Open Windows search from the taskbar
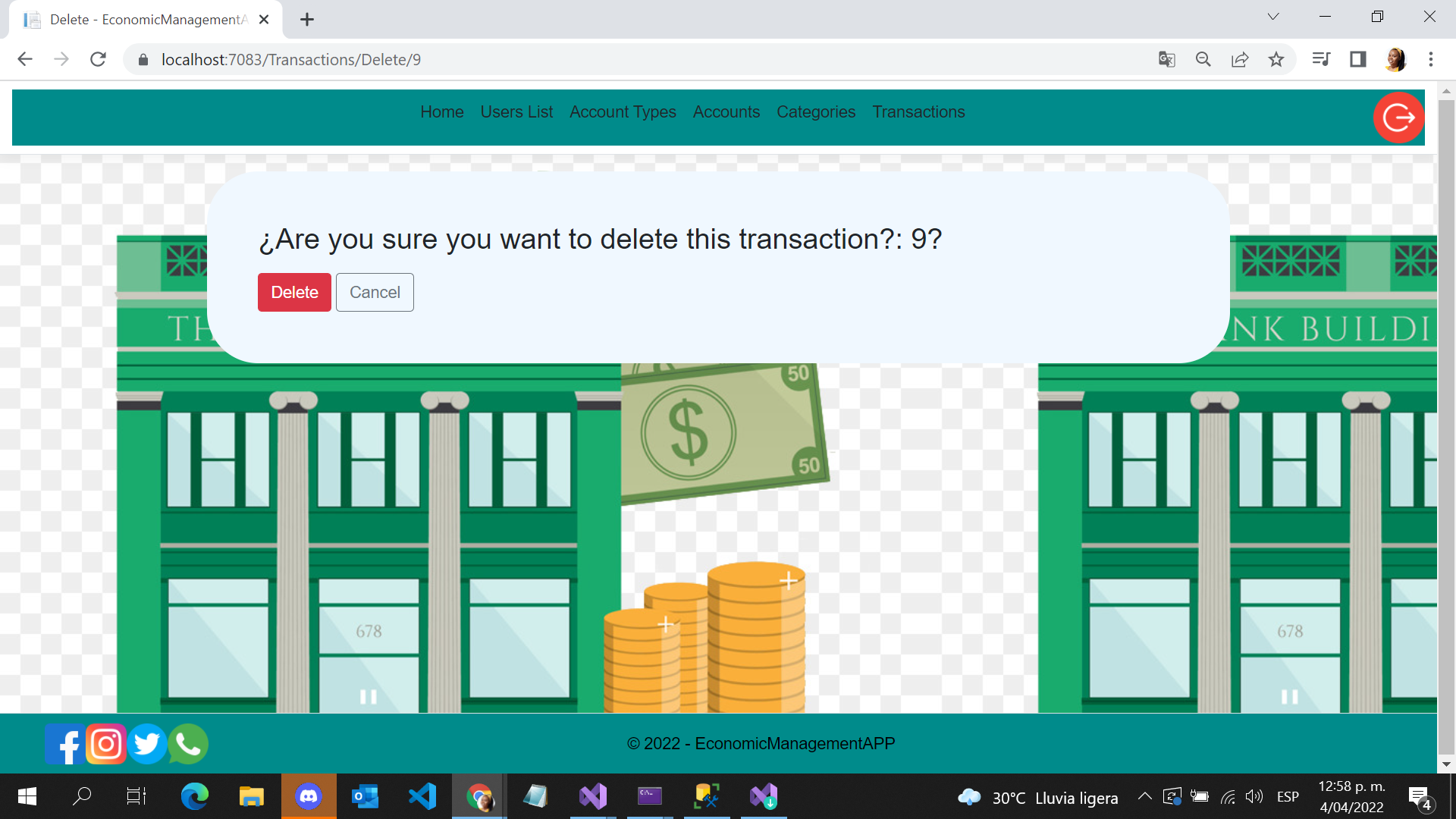 click(x=82, y=796)
